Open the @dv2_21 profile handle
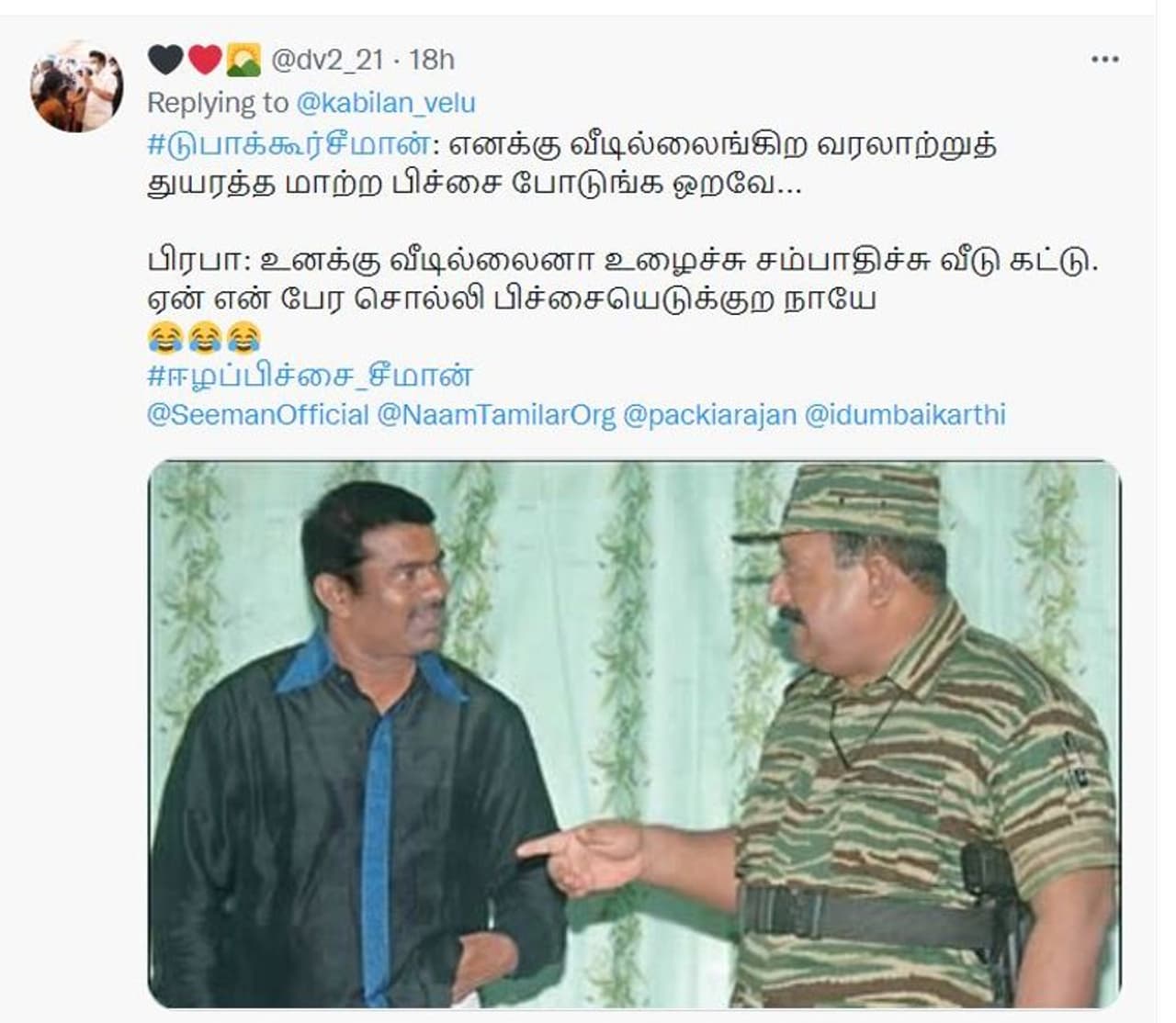 [x=326, y=60]
